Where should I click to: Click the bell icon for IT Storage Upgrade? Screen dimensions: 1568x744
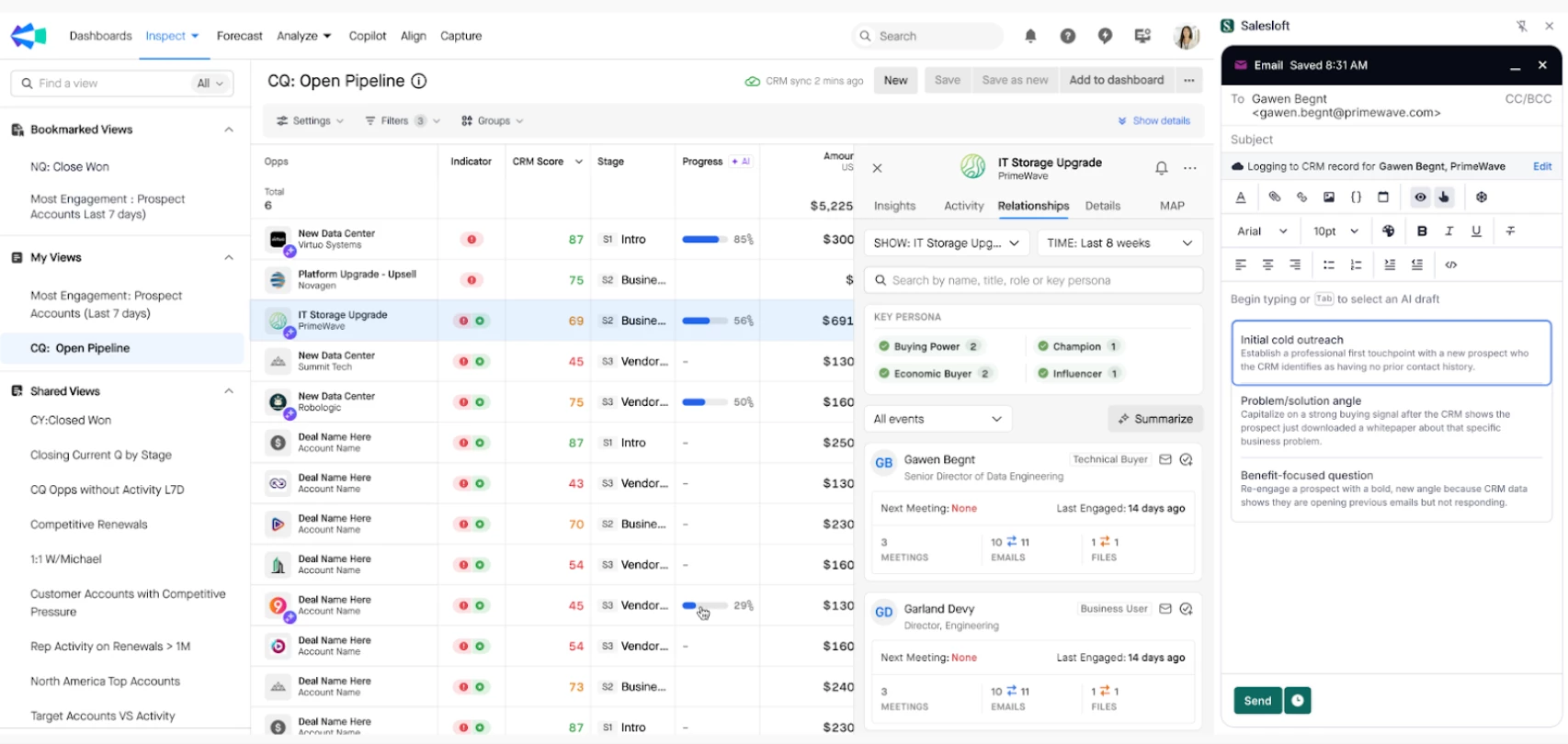click(x=1162, y=168)
